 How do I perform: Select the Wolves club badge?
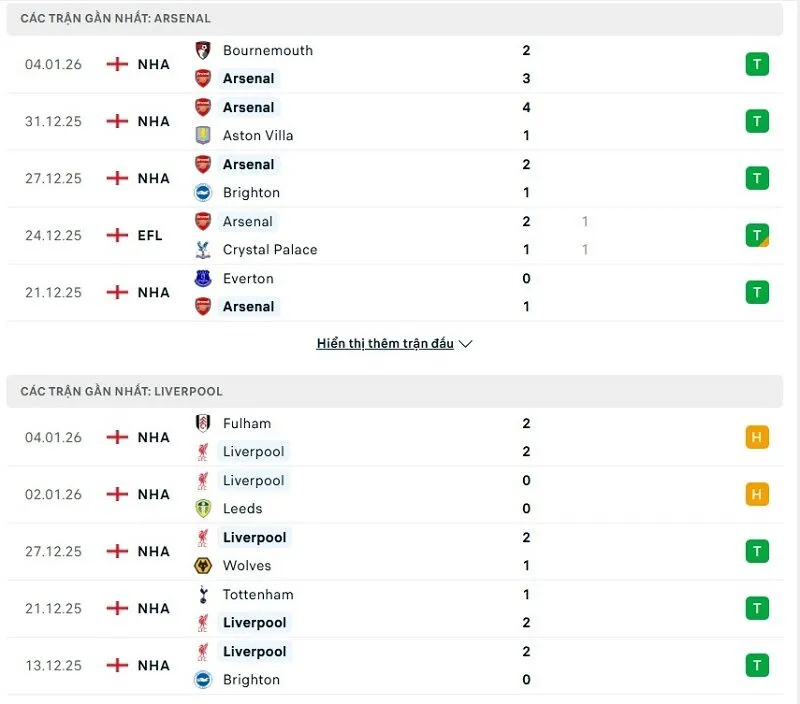204,565
